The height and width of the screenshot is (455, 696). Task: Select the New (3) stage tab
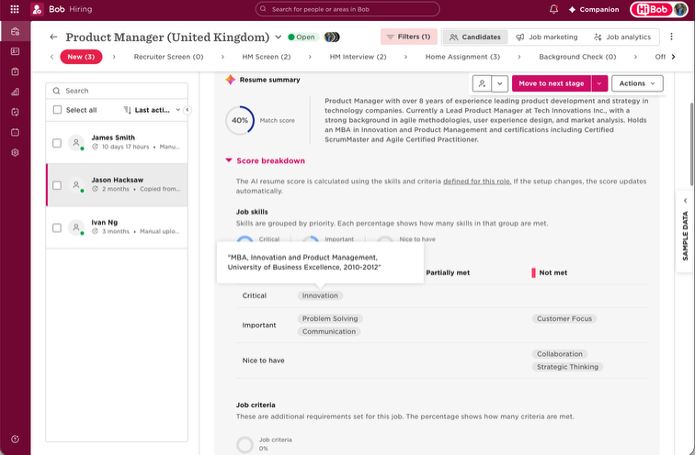(81, 57)
